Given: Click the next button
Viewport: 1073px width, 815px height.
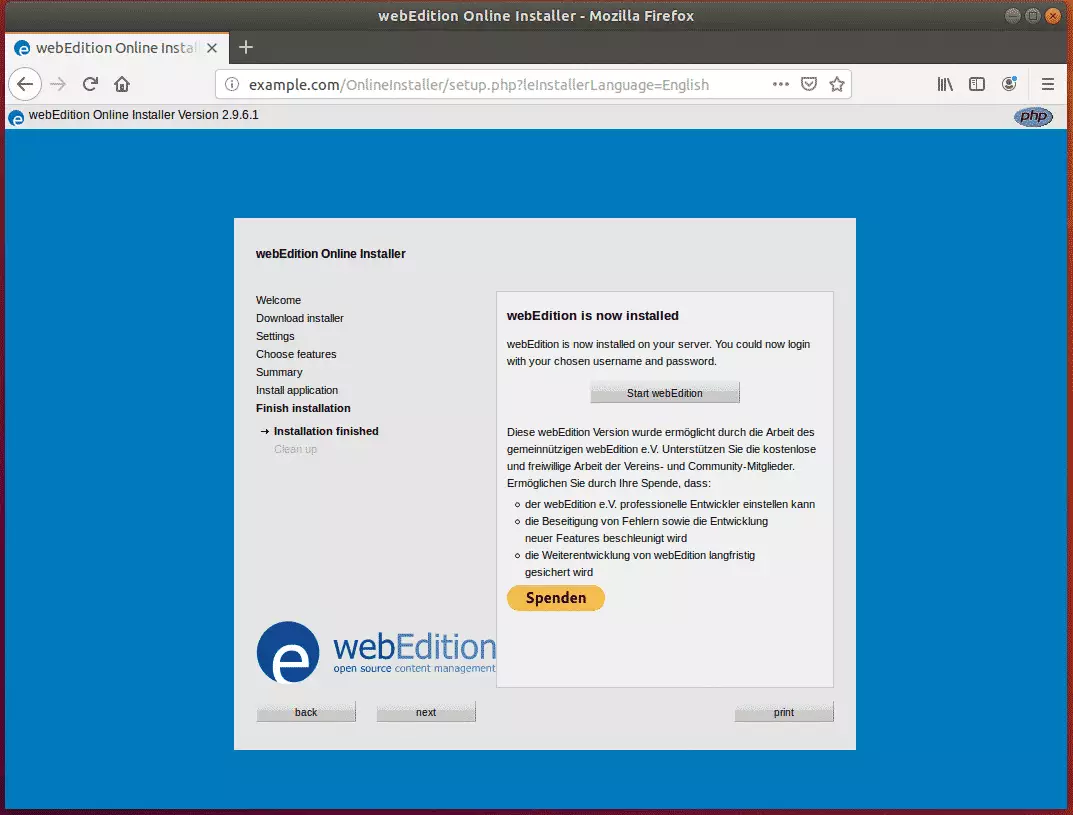Looking at the screenshot, I should point(426,712).
